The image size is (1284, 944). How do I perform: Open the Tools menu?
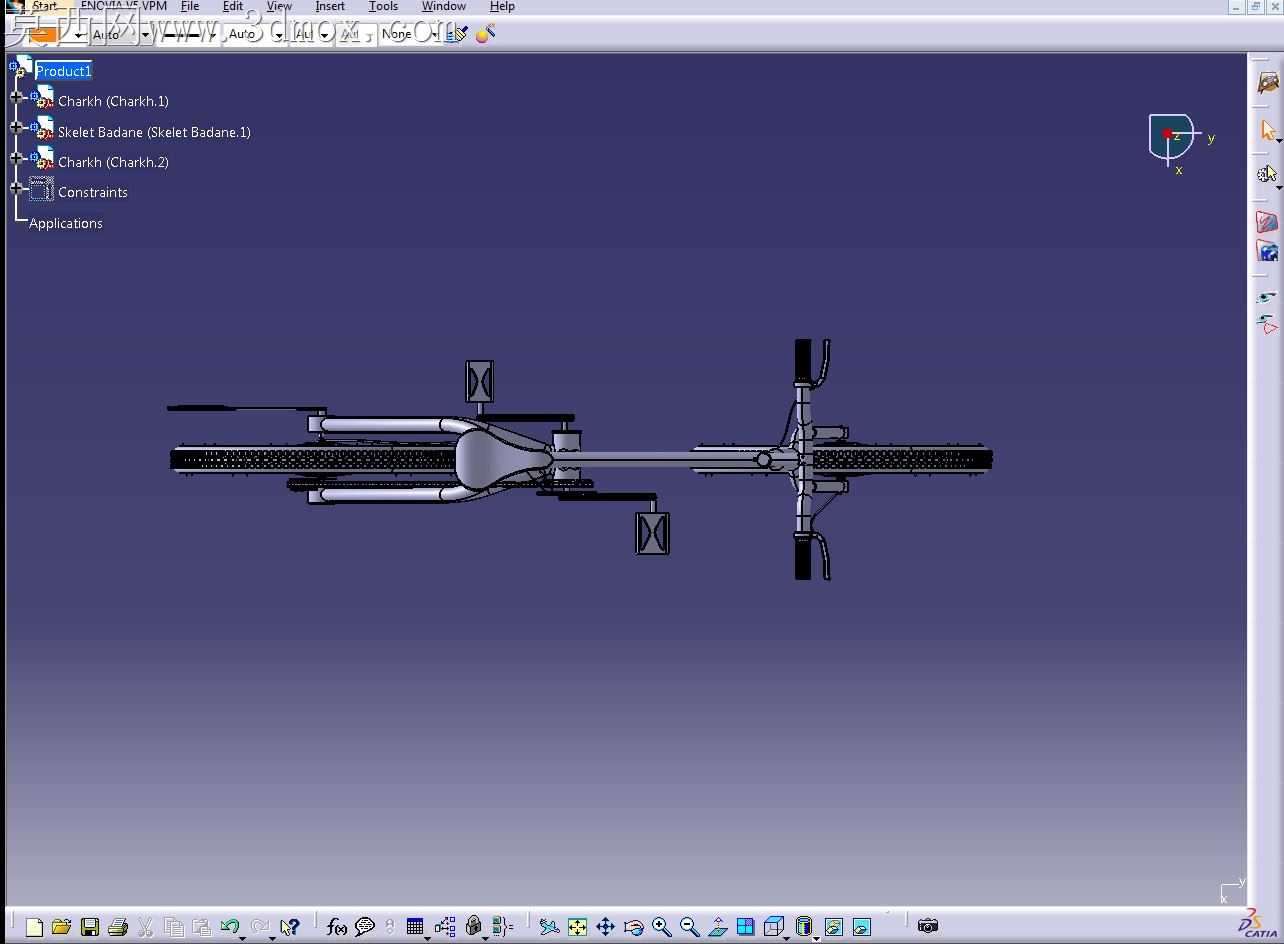(x=383, y=6)
